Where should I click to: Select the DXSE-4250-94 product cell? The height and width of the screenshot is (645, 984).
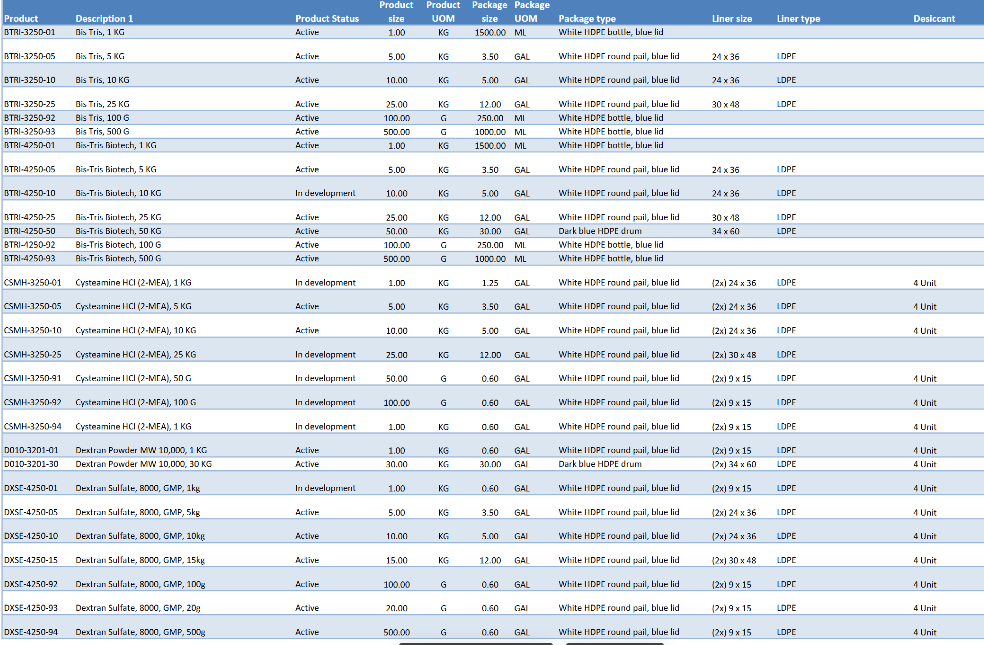[31, 632]
